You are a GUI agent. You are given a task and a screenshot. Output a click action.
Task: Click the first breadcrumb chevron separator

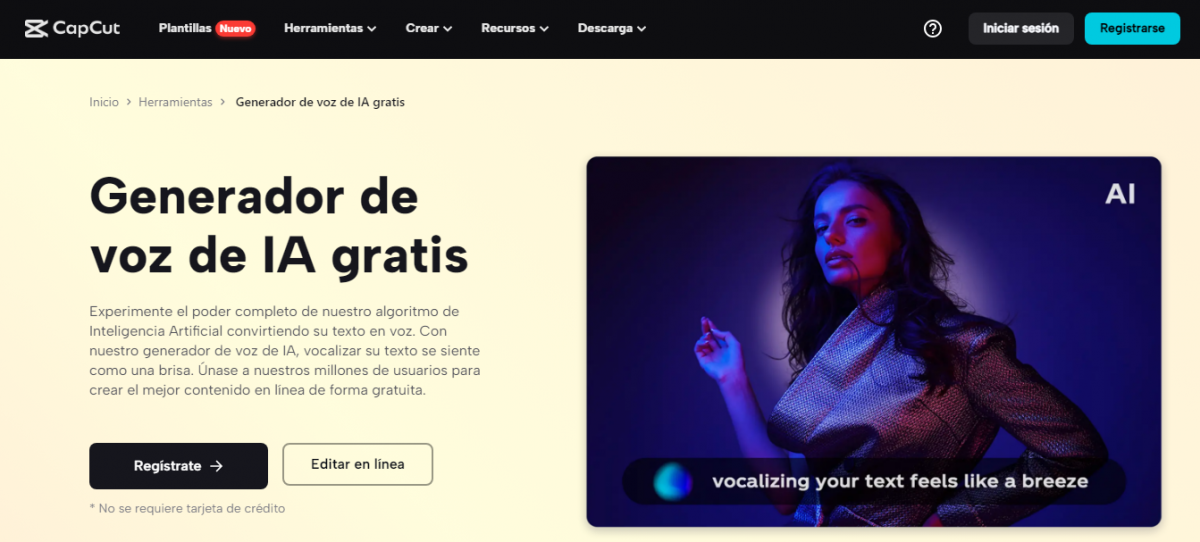pyautogui.click(x=129, y=102)
